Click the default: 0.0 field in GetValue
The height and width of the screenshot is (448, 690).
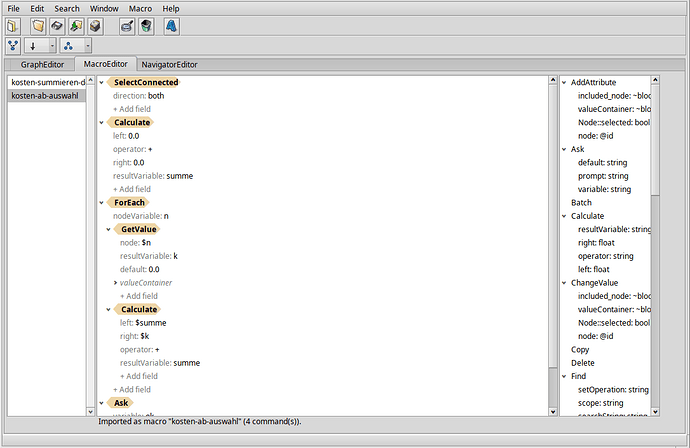point(139,269)
